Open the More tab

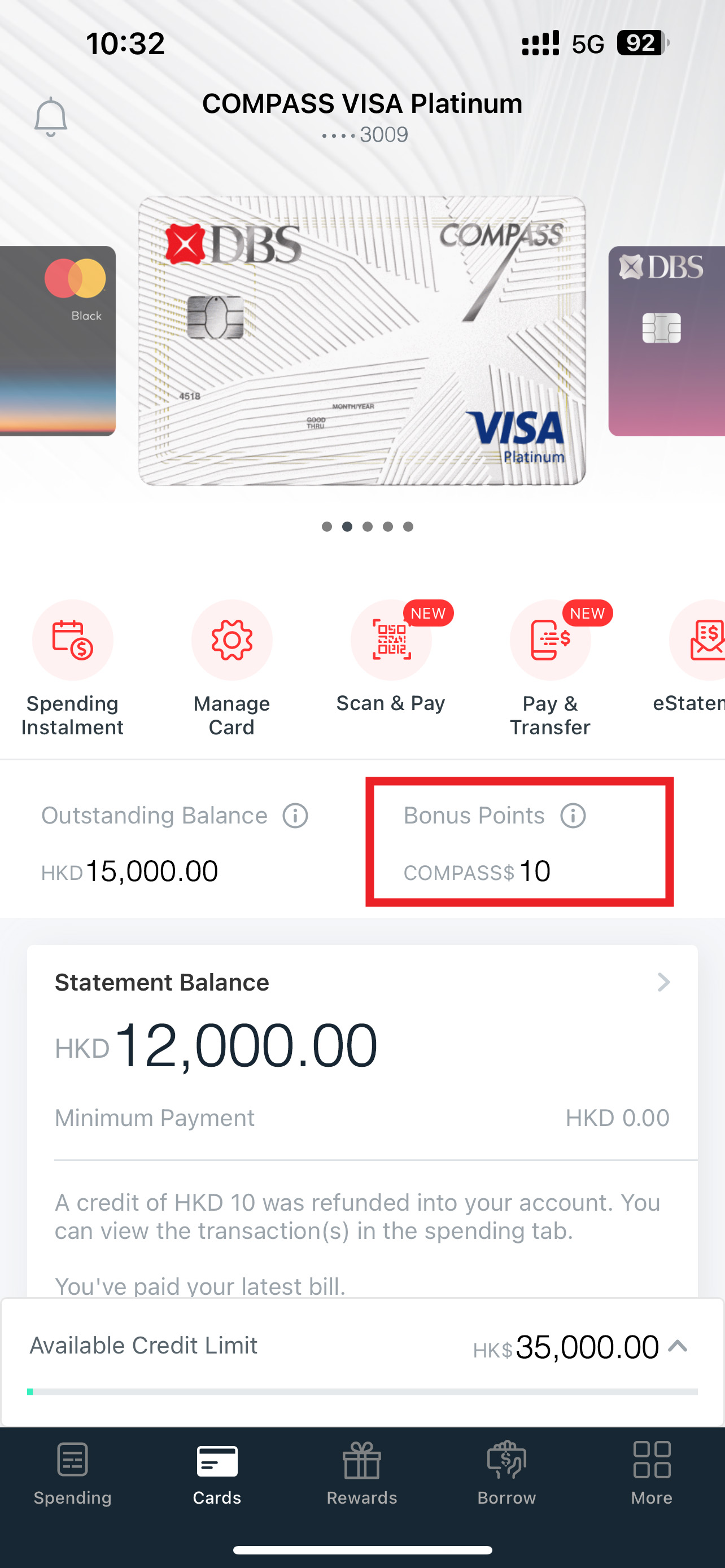652,1473
